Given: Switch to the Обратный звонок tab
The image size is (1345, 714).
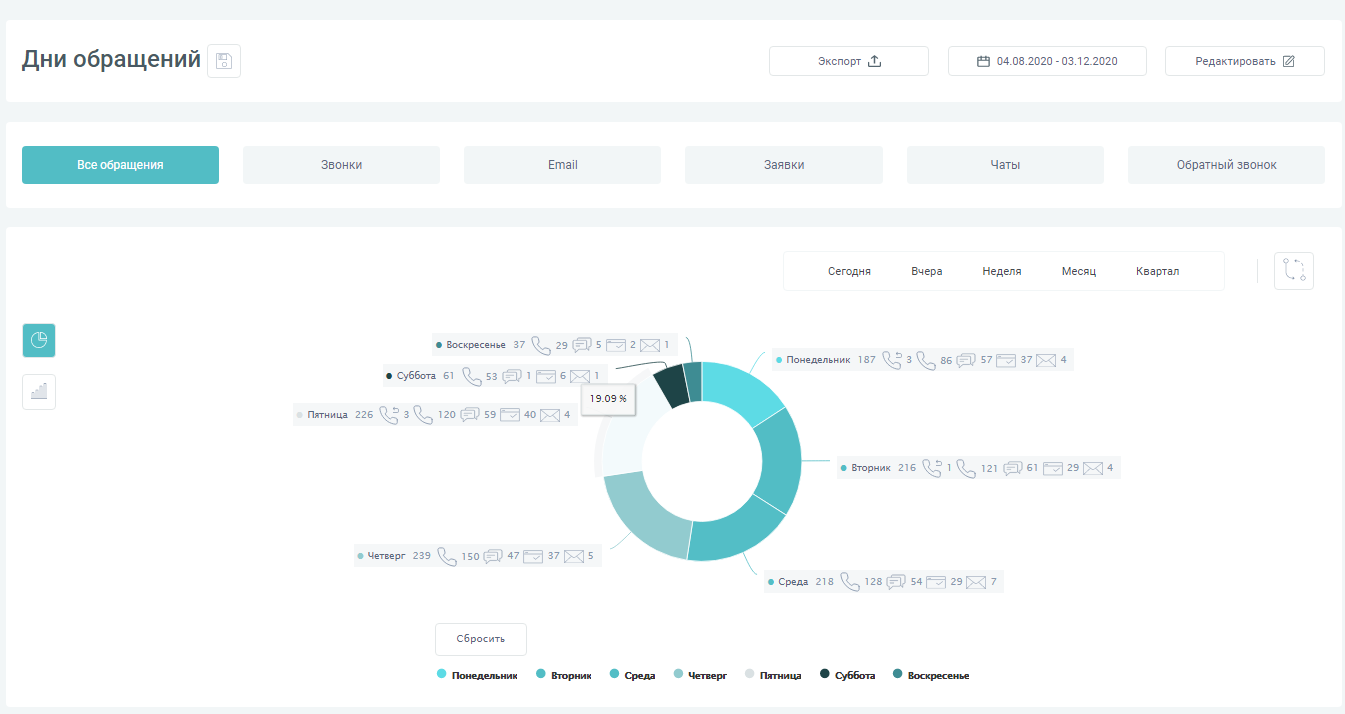Looking at the screenshot, I should [x=1226, y=165].
